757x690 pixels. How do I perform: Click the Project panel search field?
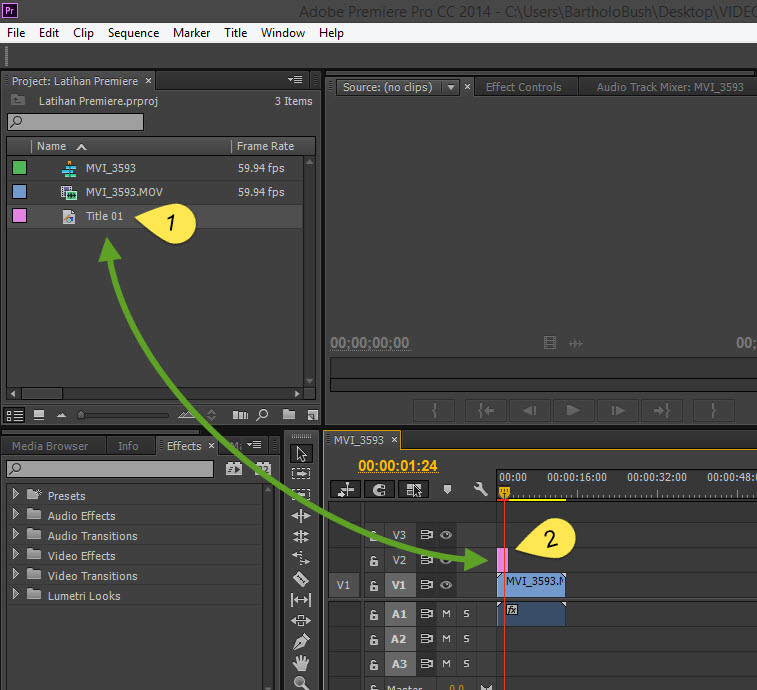pos(75,122)
